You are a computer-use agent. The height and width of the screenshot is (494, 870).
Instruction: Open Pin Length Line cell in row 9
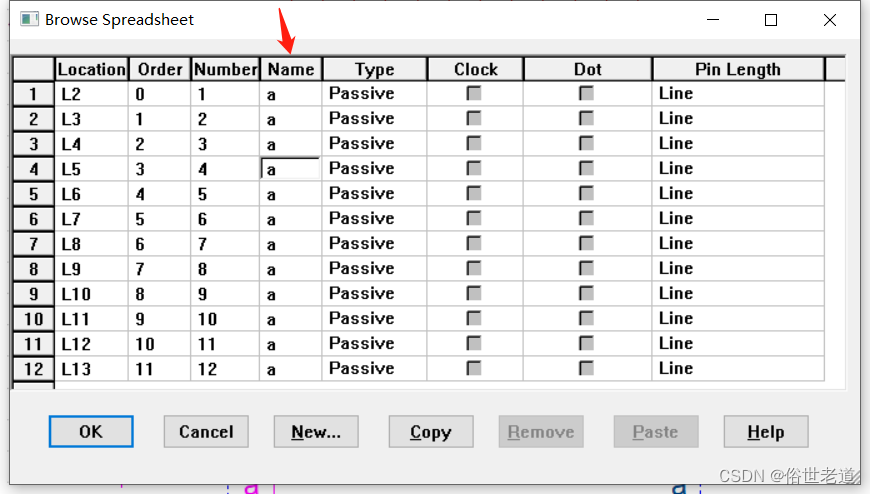(738, 294)
